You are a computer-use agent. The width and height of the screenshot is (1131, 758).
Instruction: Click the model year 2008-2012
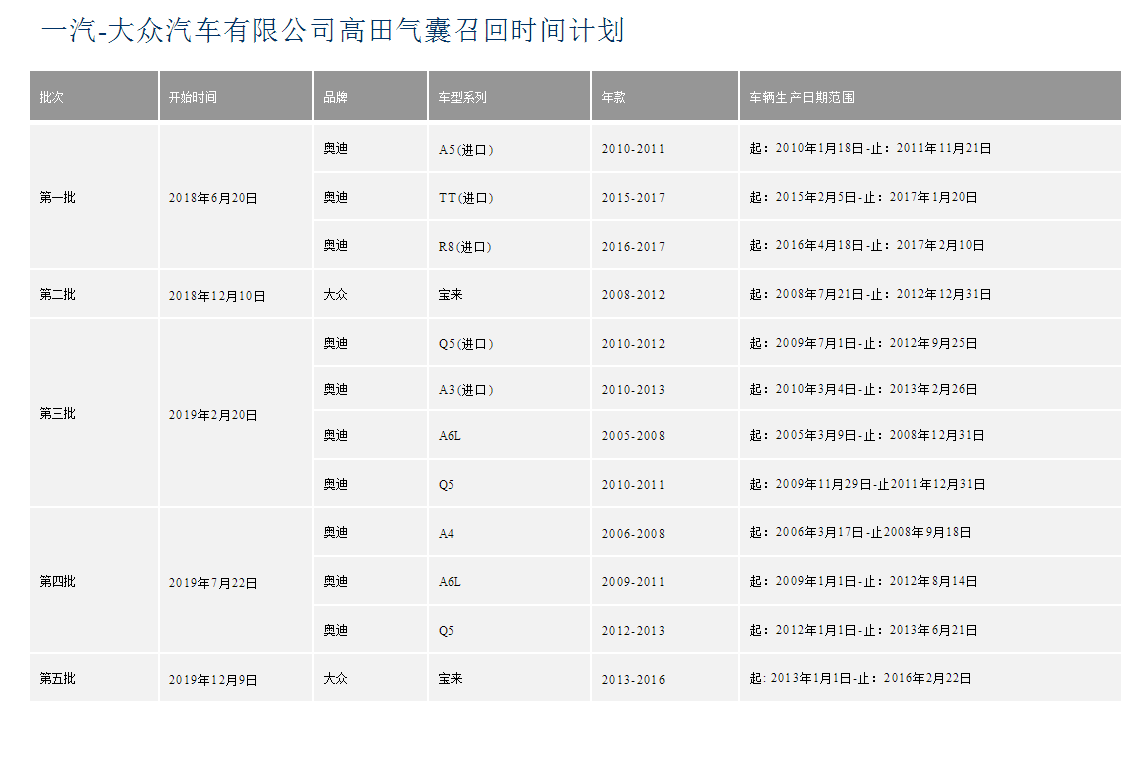pyautogui.click(x=633, y=295)
